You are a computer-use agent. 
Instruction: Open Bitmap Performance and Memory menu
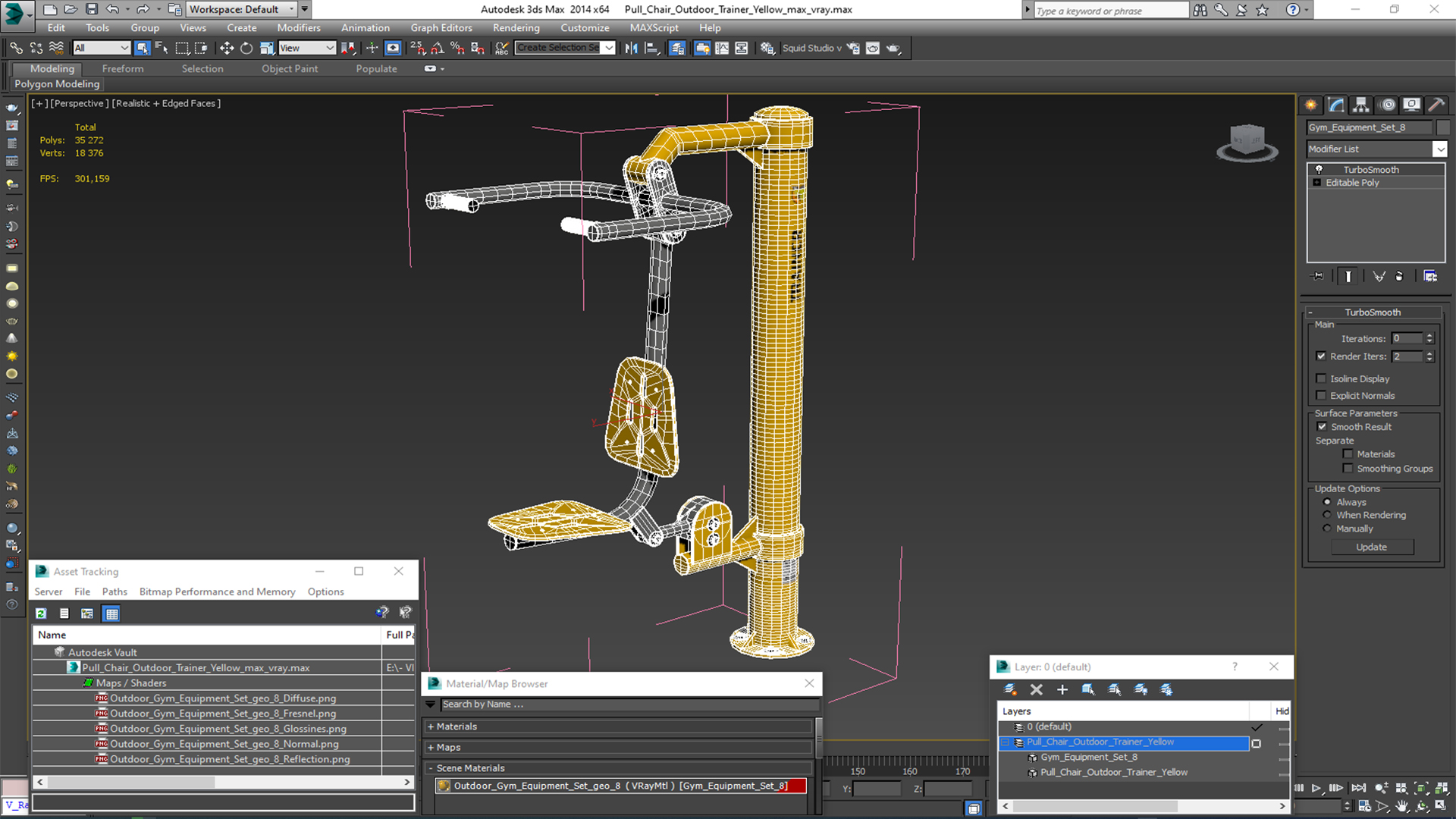[218, 591]
